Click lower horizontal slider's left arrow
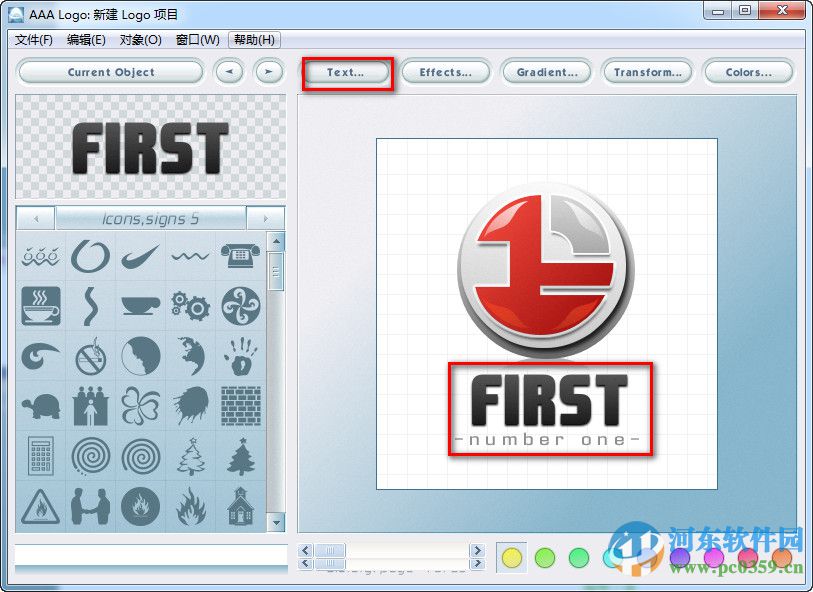This screenshot has height=592, width=813. [306, 563]
